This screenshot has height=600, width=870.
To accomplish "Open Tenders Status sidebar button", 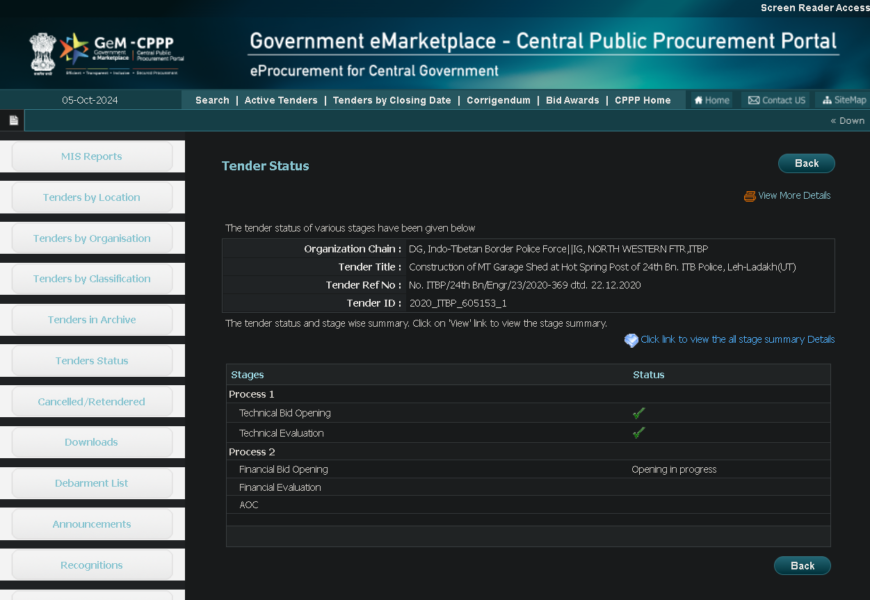I will point(92,361).
